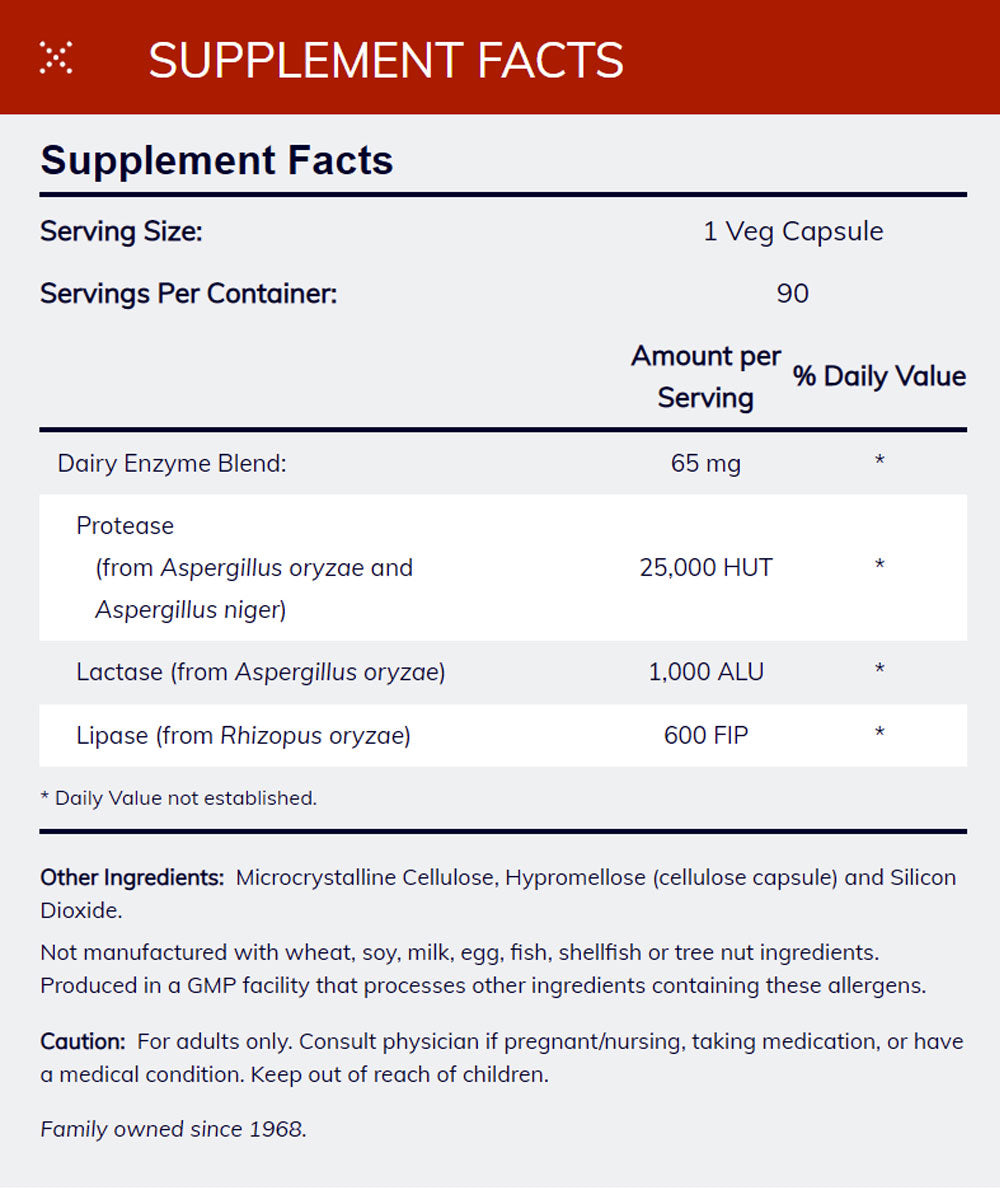Select the Lipase ingredient row
This screenshot has height=1190, width=1000.
tap(243, 736)
